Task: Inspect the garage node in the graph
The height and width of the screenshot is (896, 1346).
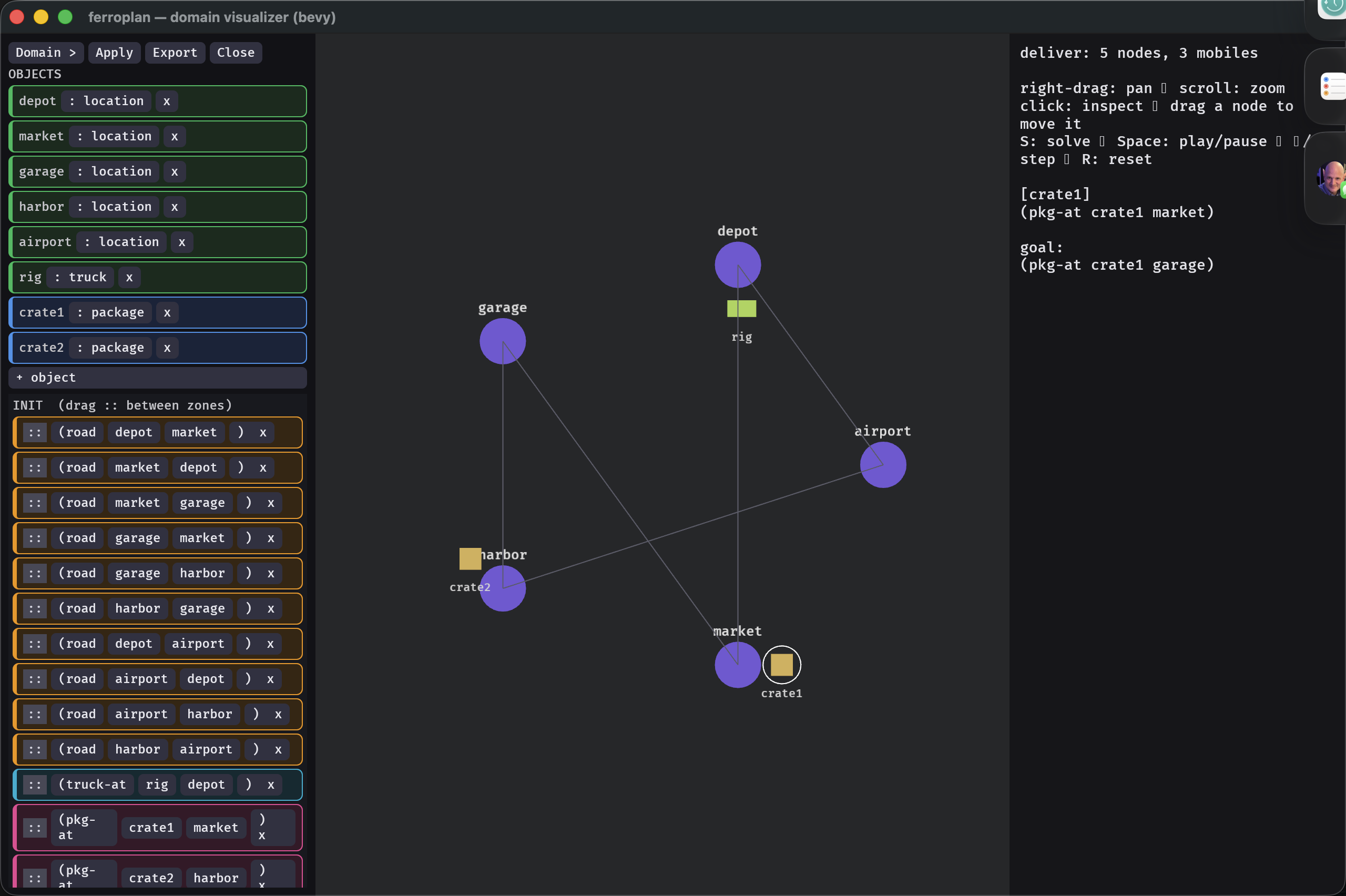Action: pyautogui.click(x=503, y=342)
